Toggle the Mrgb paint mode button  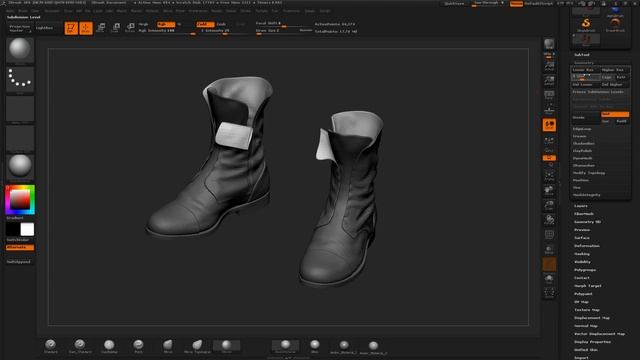[x=144, y=24]
